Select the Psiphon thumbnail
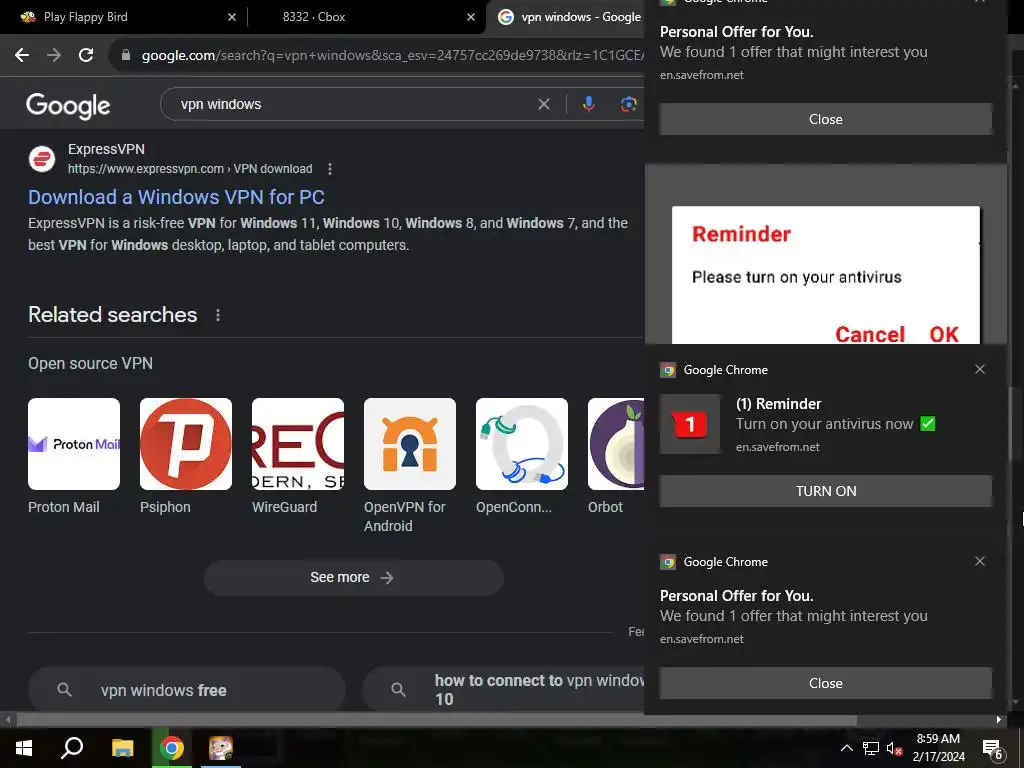 pos(186,444)
